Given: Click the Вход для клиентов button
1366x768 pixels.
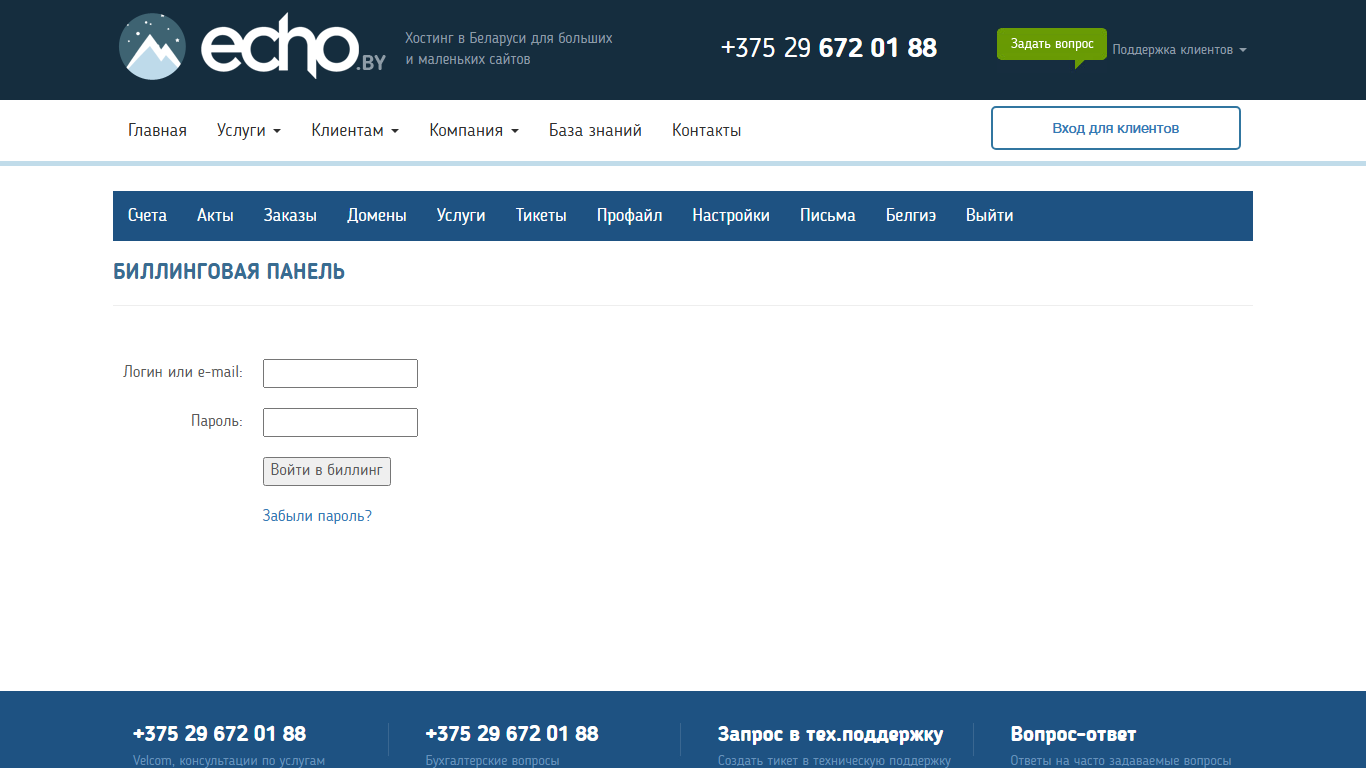Looking at the screenshot, I should pos(1116,128).
